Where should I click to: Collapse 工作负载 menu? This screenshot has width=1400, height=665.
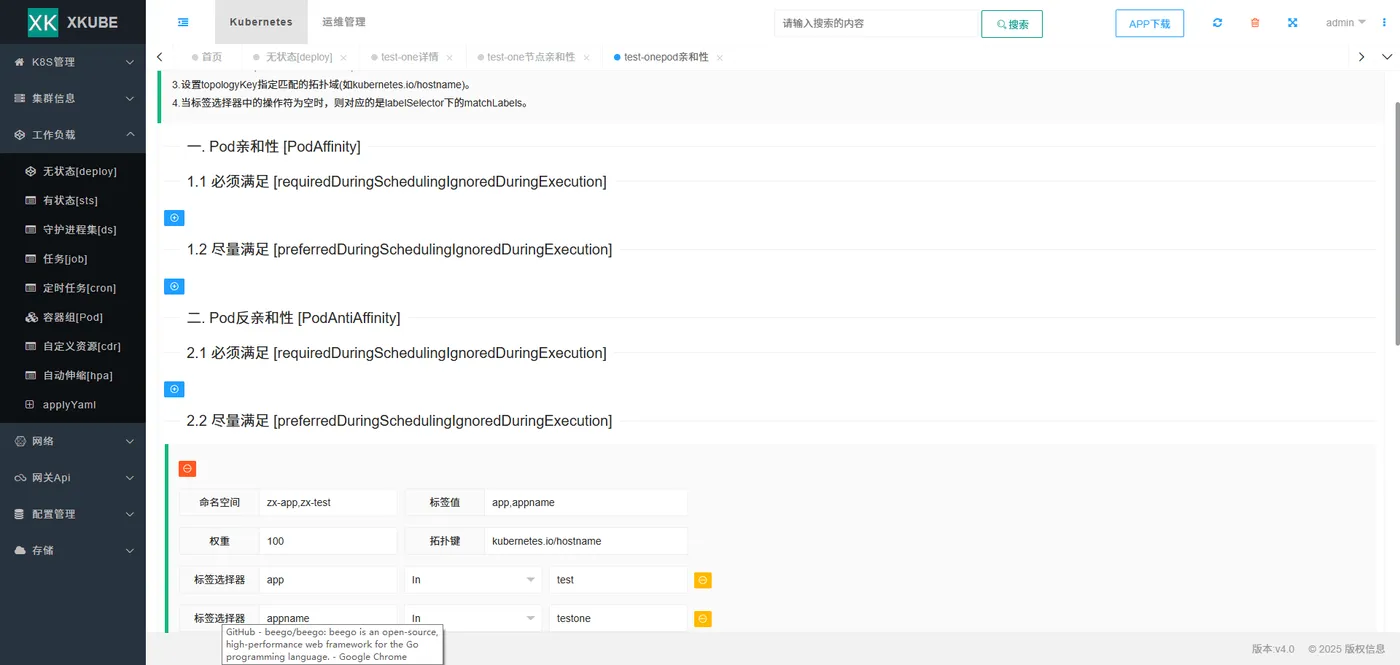[x=73, y=134]
